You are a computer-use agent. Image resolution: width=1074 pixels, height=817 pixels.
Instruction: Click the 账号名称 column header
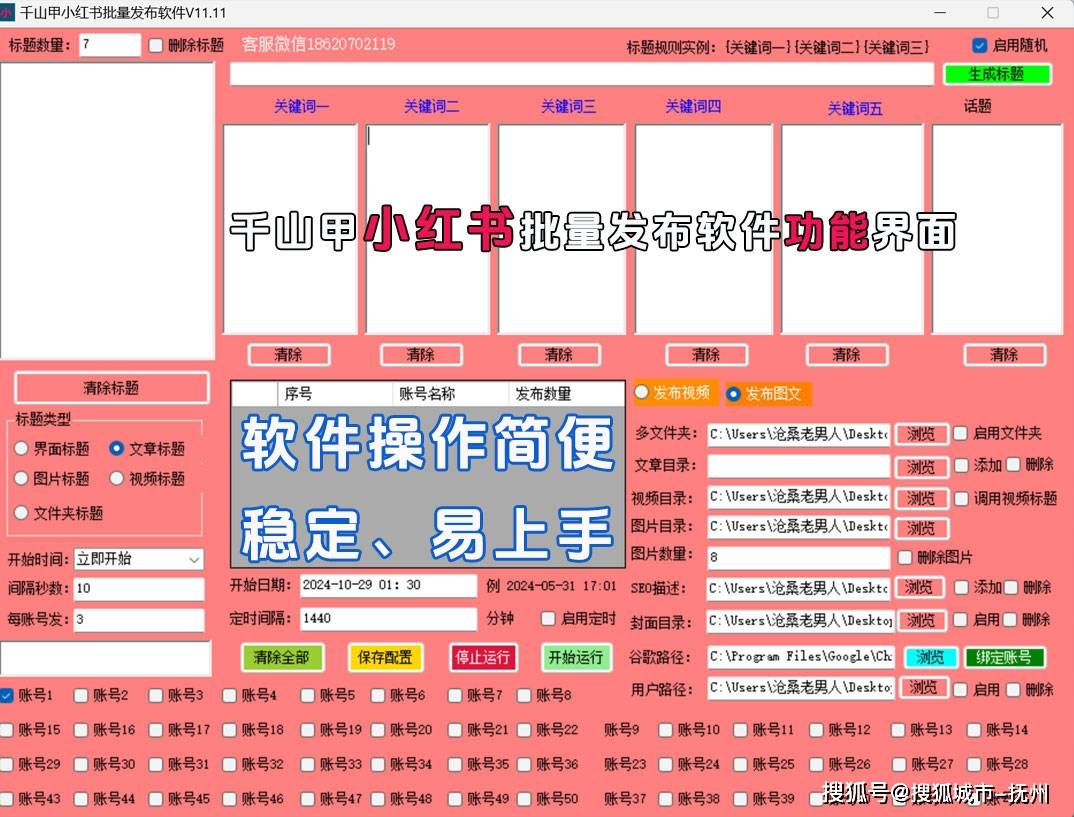click(427, 394)
